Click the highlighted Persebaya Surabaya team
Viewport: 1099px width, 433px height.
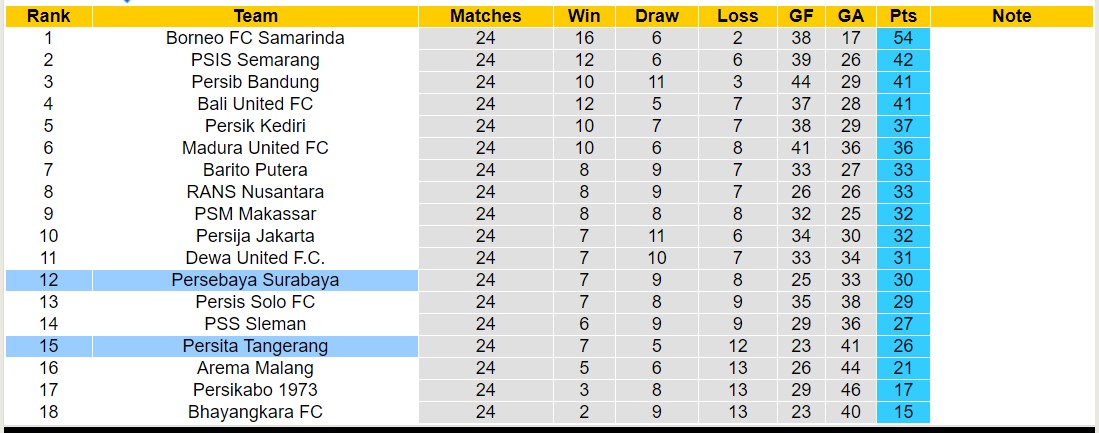pyautogui.click(x=255, y=280)
